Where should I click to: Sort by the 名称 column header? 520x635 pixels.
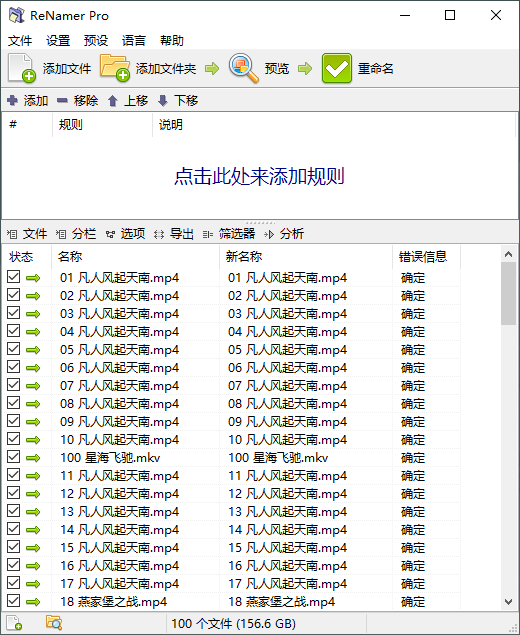click(136, 257)
